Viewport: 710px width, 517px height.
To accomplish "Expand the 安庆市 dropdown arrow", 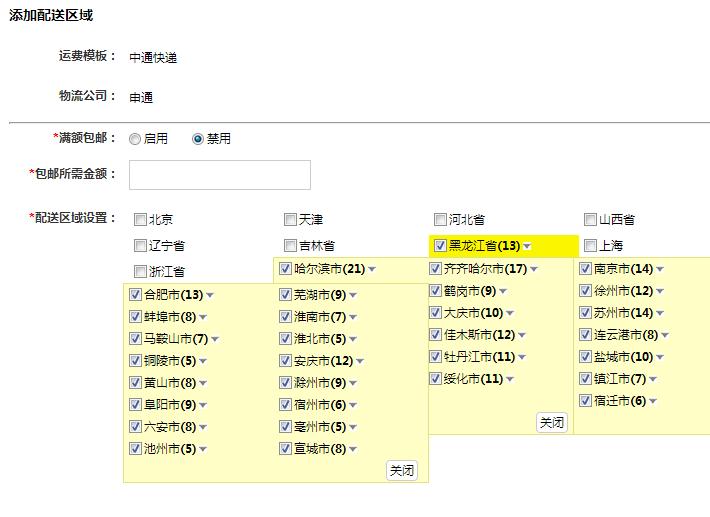I will 360,362.
